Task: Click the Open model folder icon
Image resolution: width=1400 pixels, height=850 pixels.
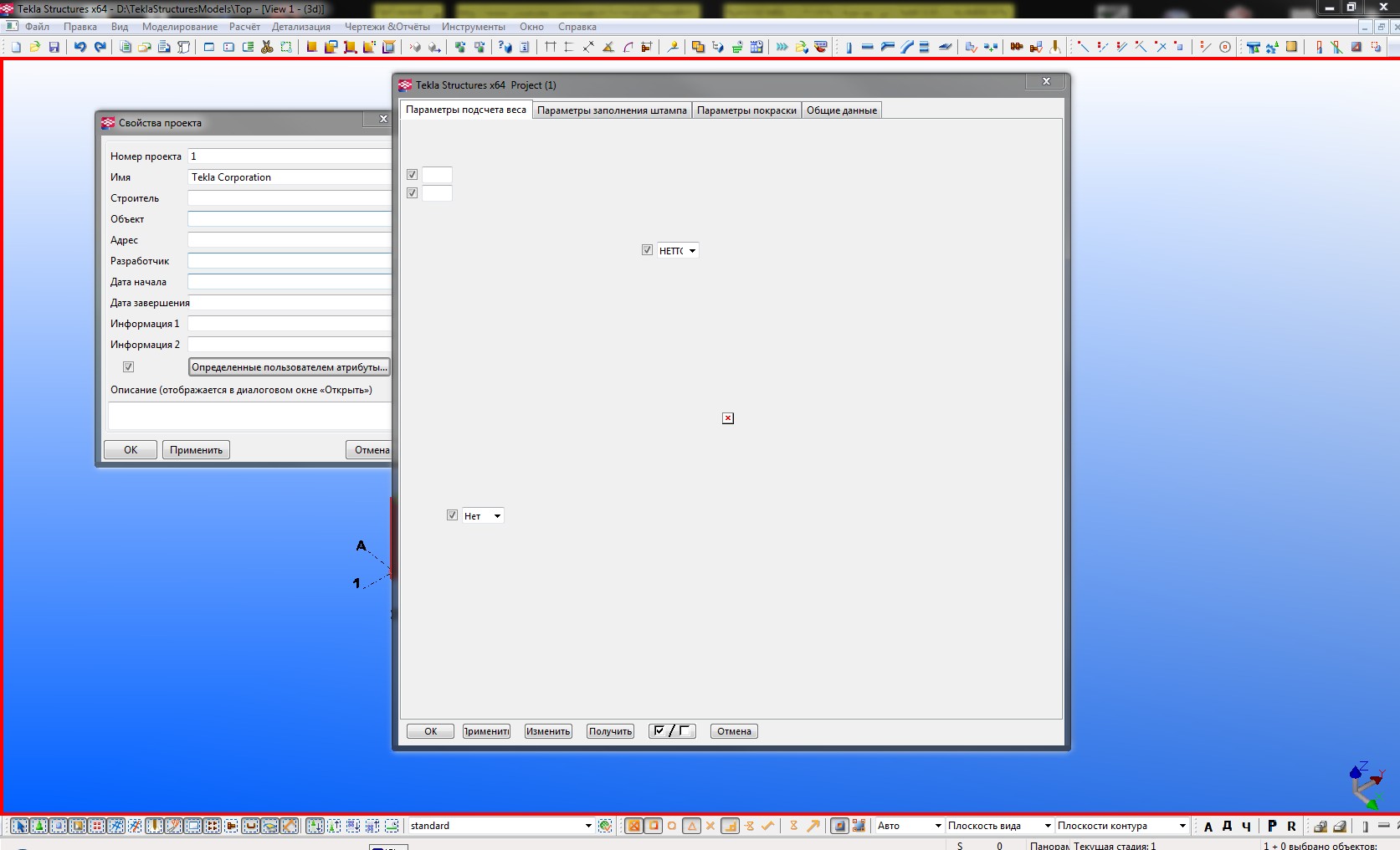Action: pos(35,47)
